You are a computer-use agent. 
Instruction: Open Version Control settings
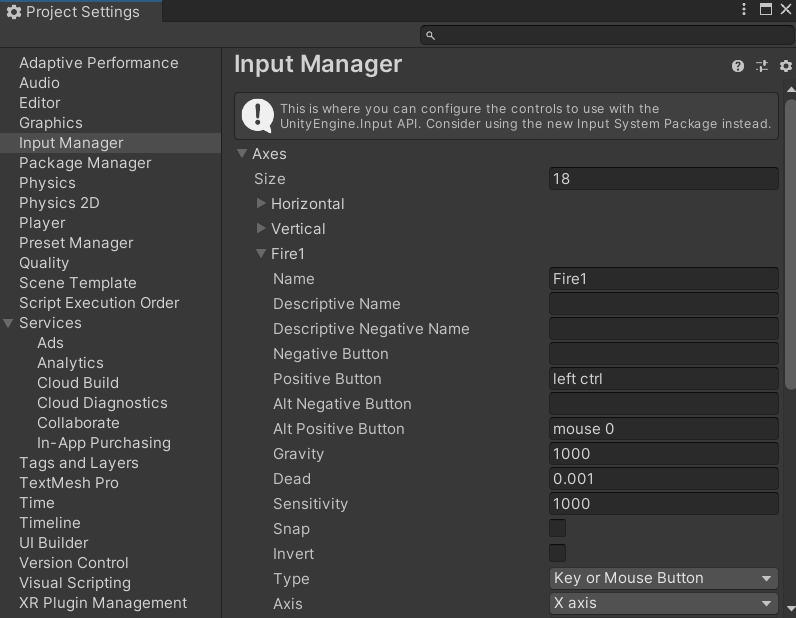tap(74, 563)
